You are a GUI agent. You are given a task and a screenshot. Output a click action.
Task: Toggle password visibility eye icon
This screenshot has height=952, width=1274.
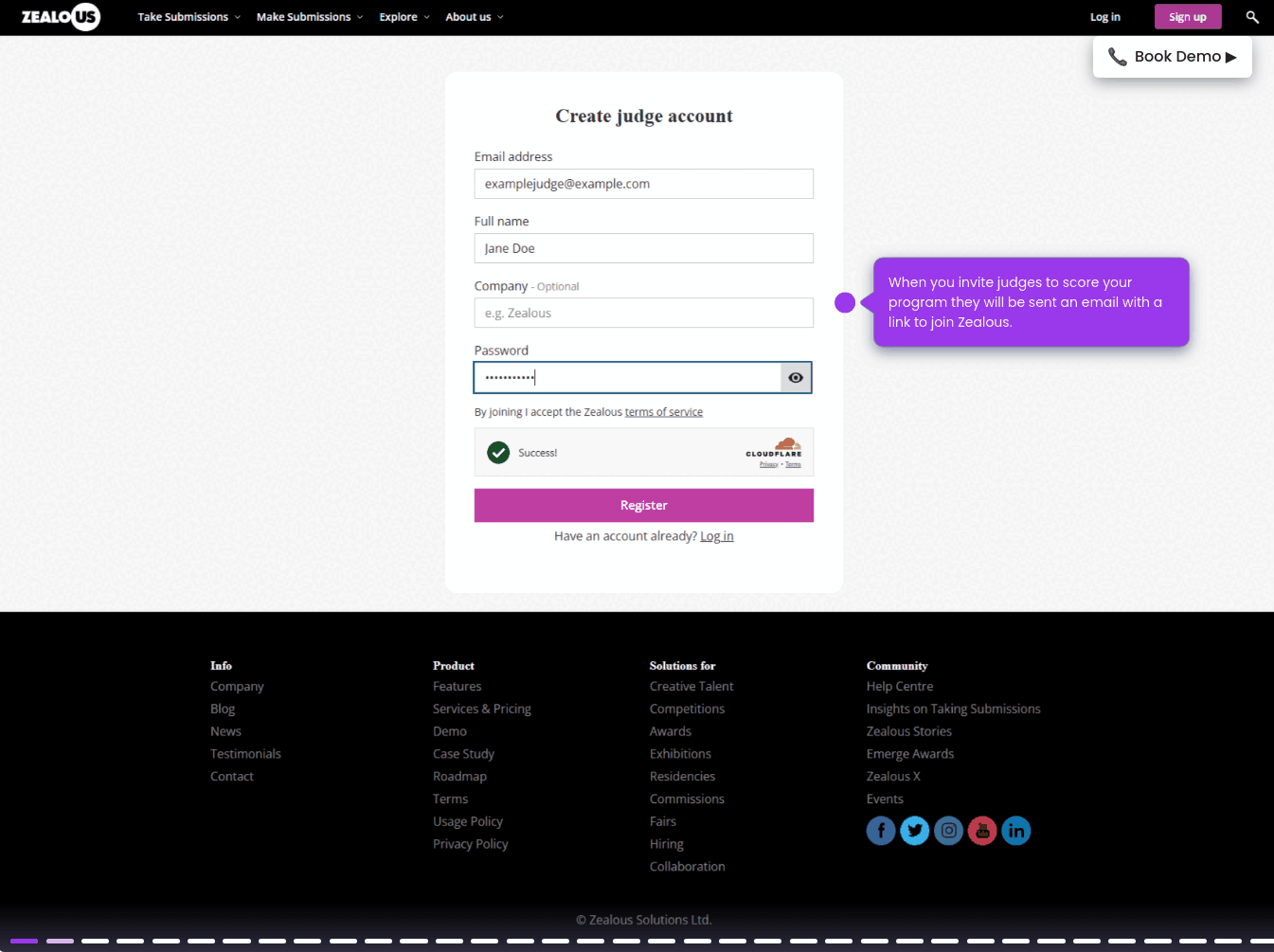pyautogui.click(x=796, y=378)
